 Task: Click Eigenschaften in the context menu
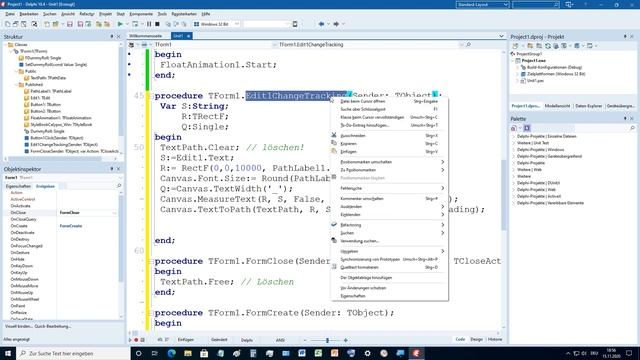click(353, 296)
